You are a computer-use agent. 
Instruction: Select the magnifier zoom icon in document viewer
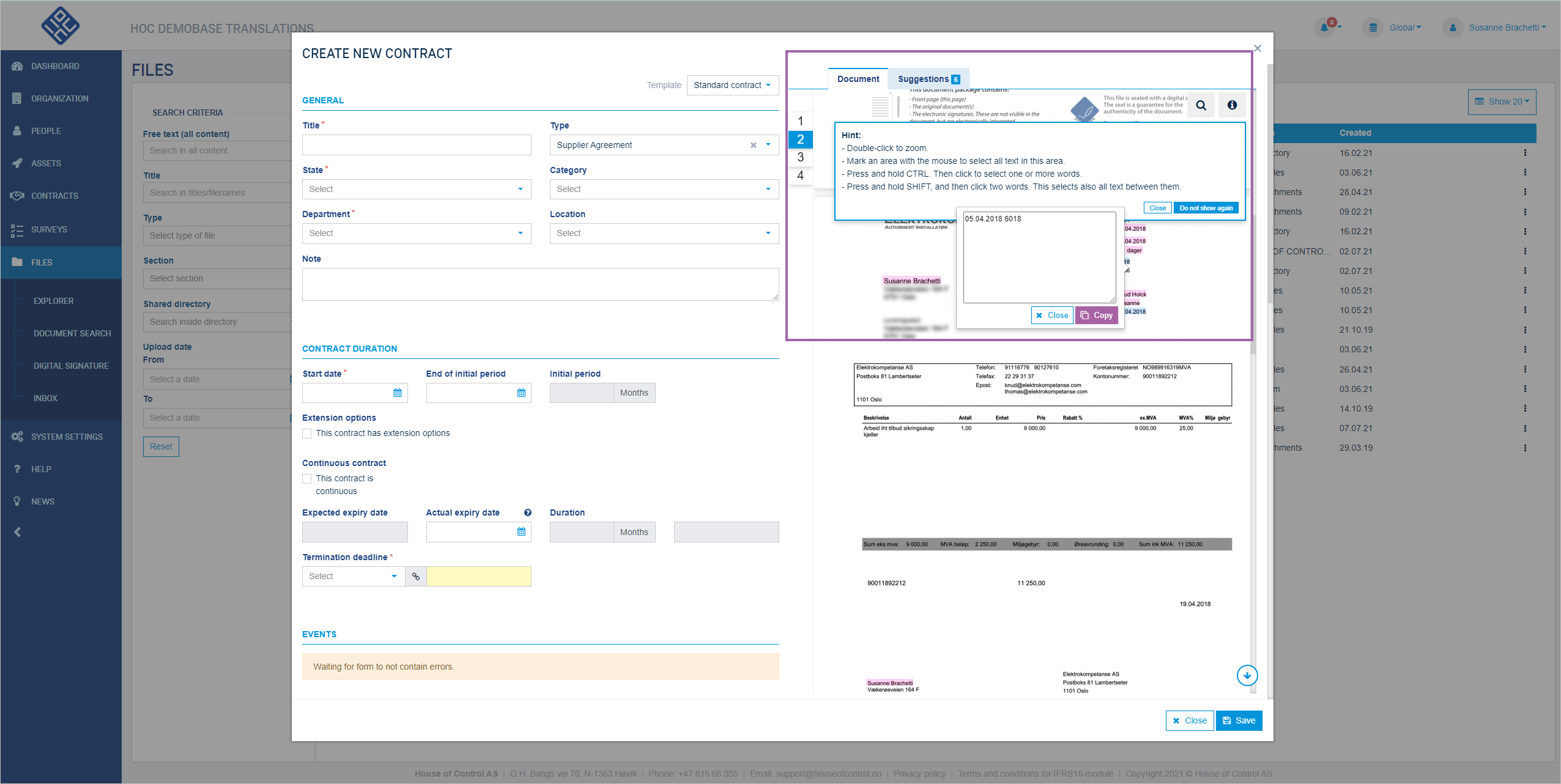[1201, 105]
